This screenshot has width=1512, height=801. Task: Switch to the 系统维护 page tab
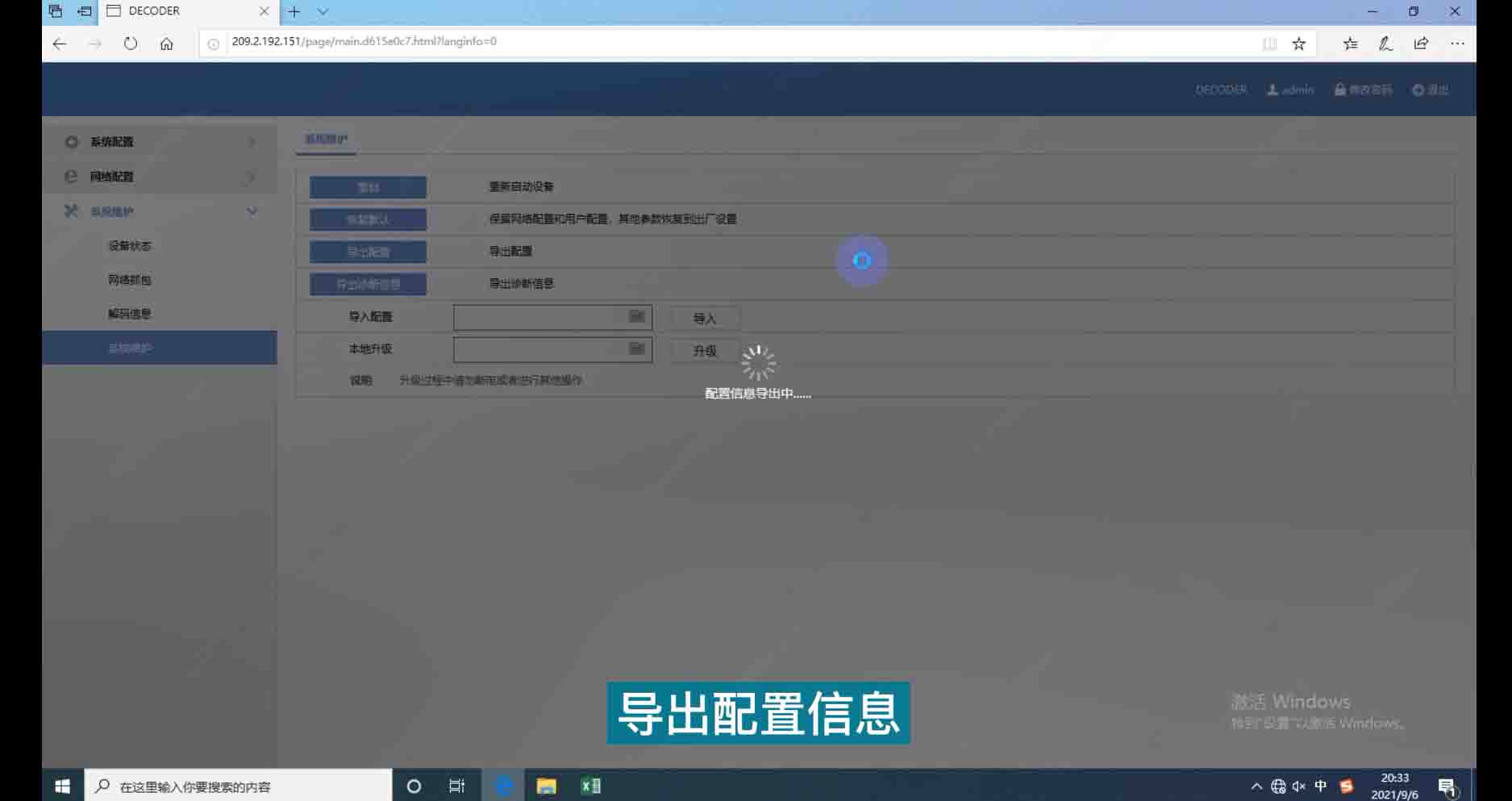(x=326, y=140)
